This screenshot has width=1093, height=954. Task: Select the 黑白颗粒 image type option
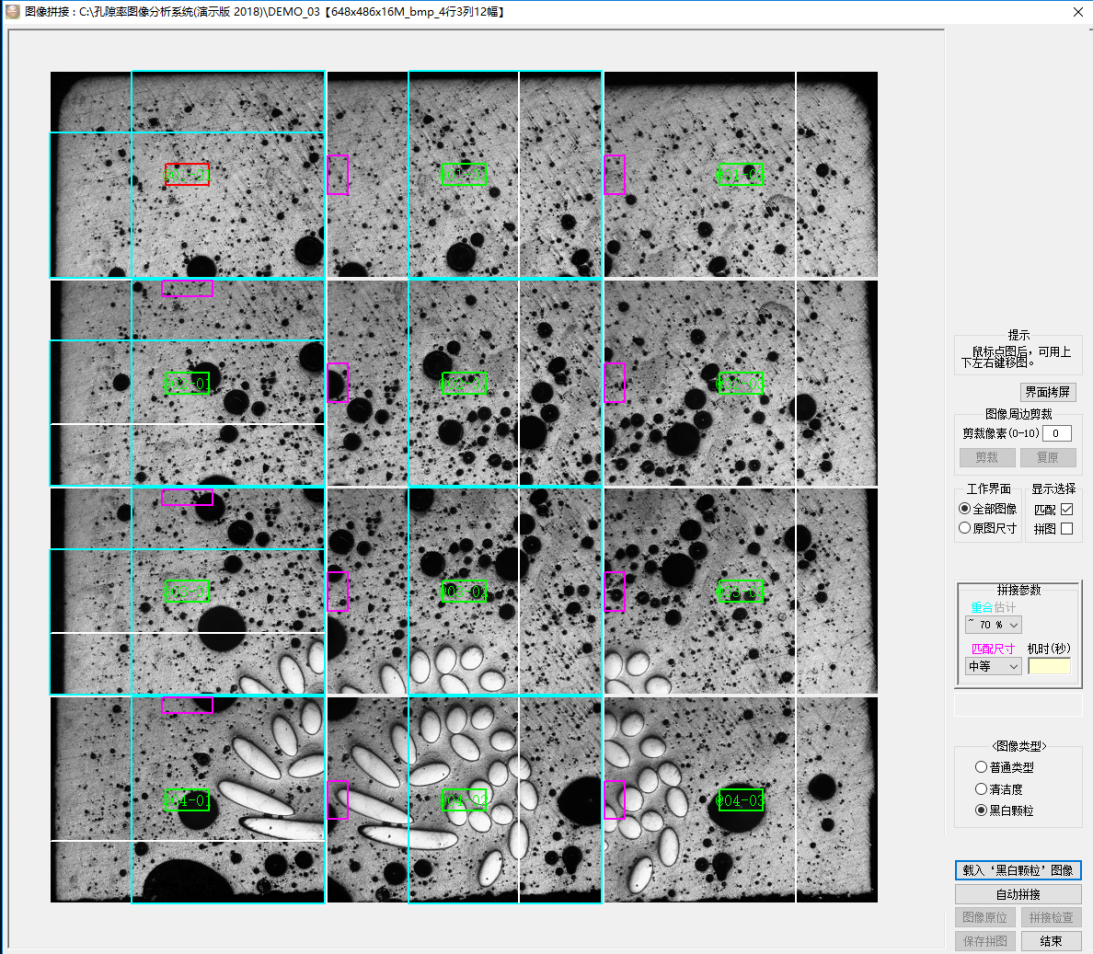[981, 810]
